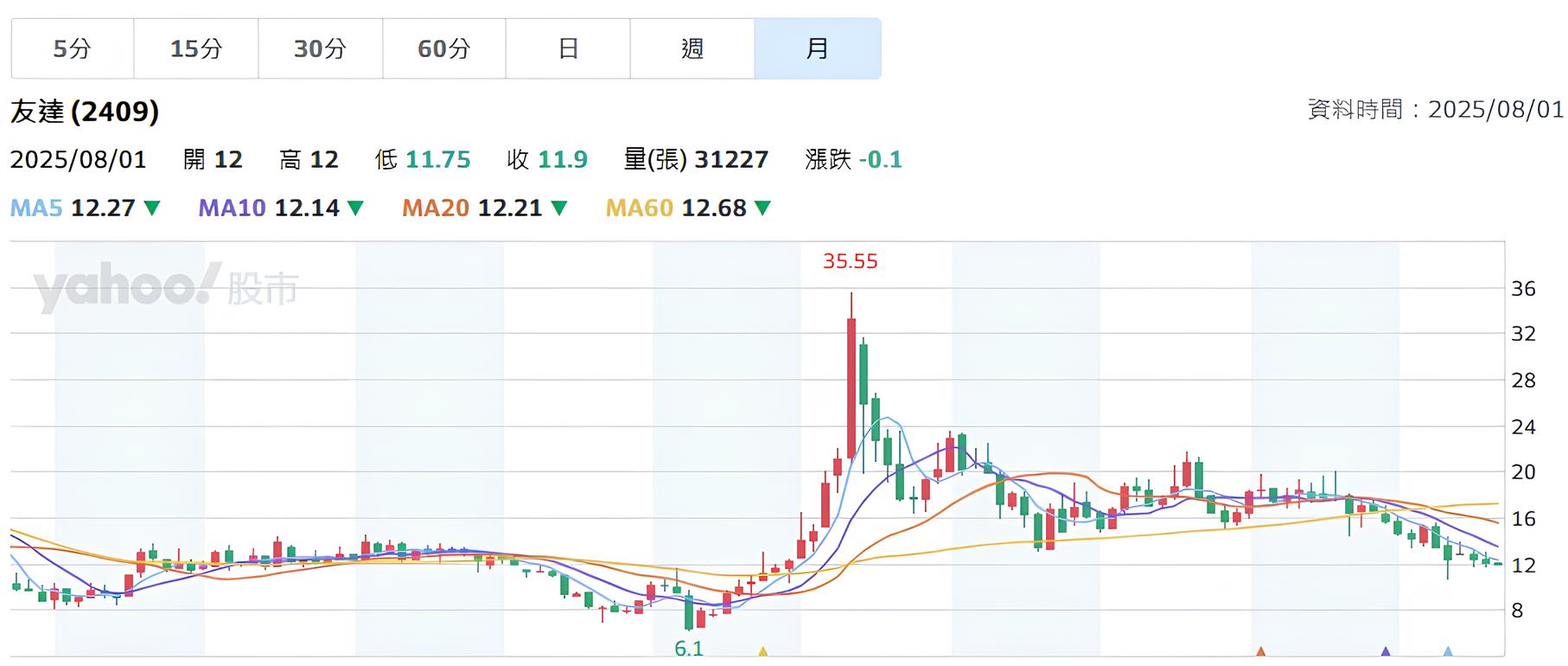
Task: Click the purple triangle marker at chart bottom
Action: (1386, 651)
